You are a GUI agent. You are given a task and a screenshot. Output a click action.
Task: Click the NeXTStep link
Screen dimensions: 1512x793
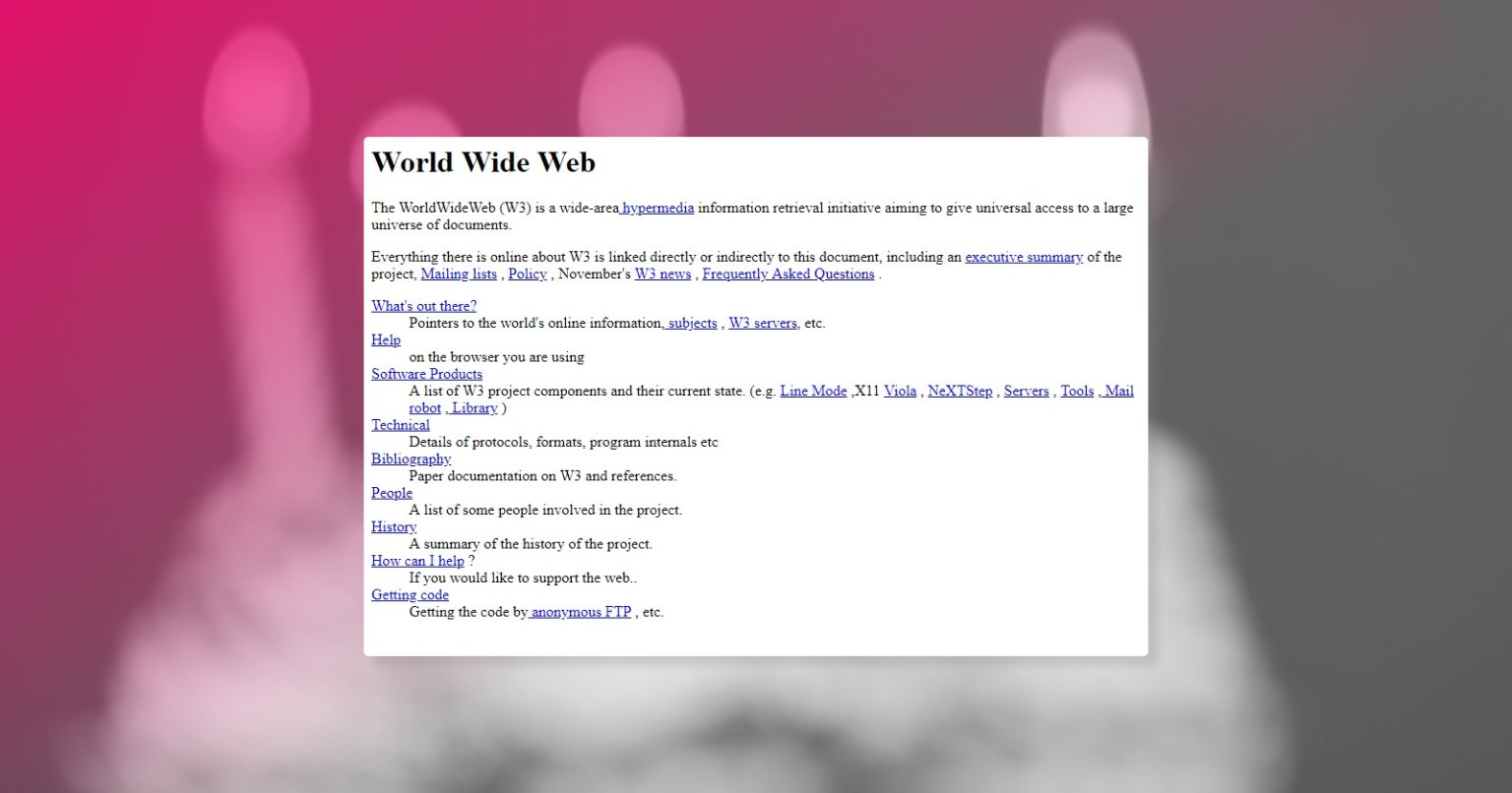(x=960, y=391)
